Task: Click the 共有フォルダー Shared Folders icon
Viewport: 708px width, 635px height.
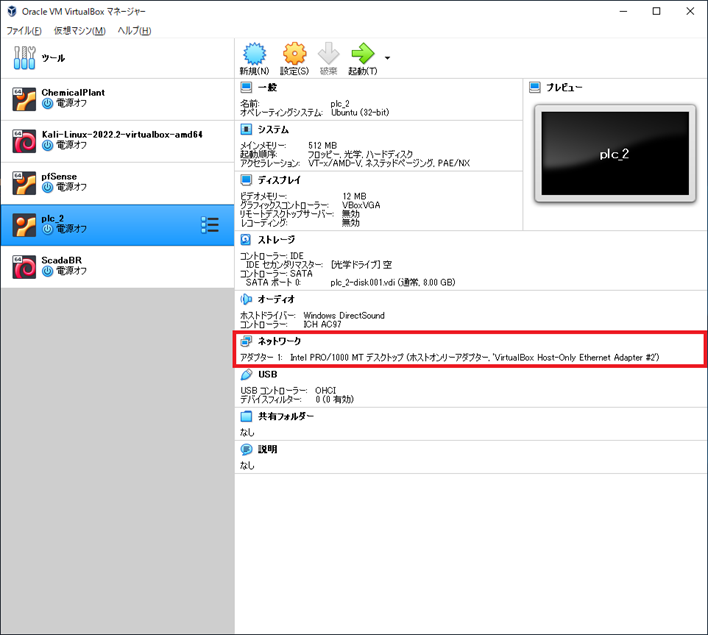Action: (x=246, y=416)
